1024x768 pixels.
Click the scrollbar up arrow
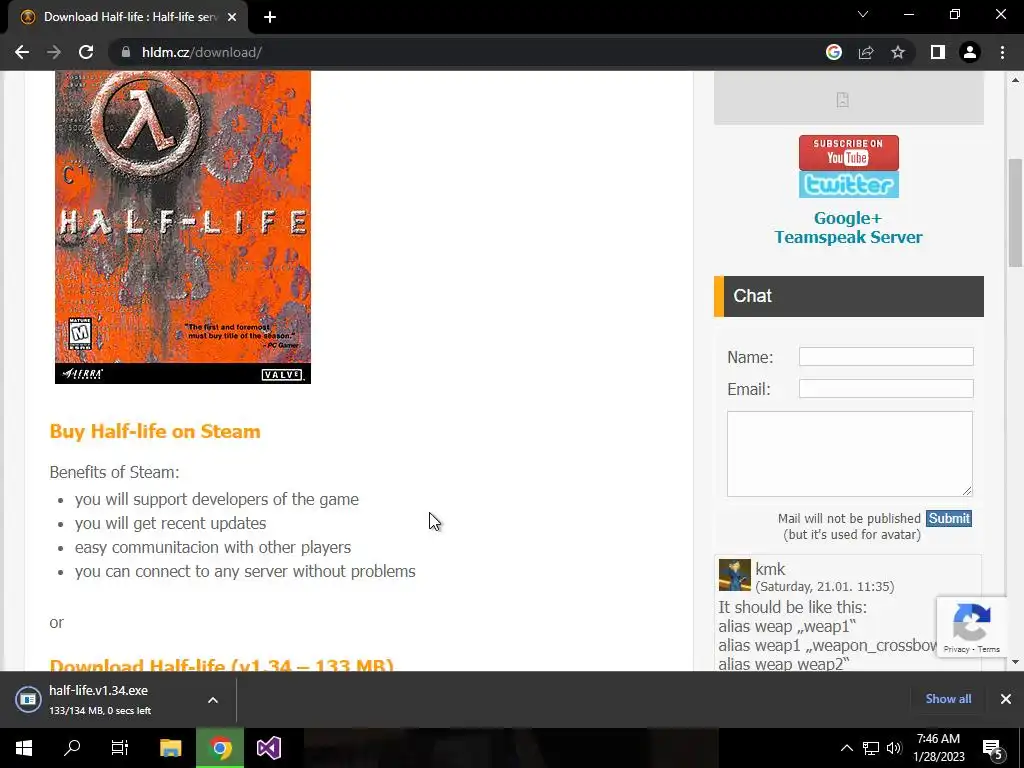tap(1015, 80)
